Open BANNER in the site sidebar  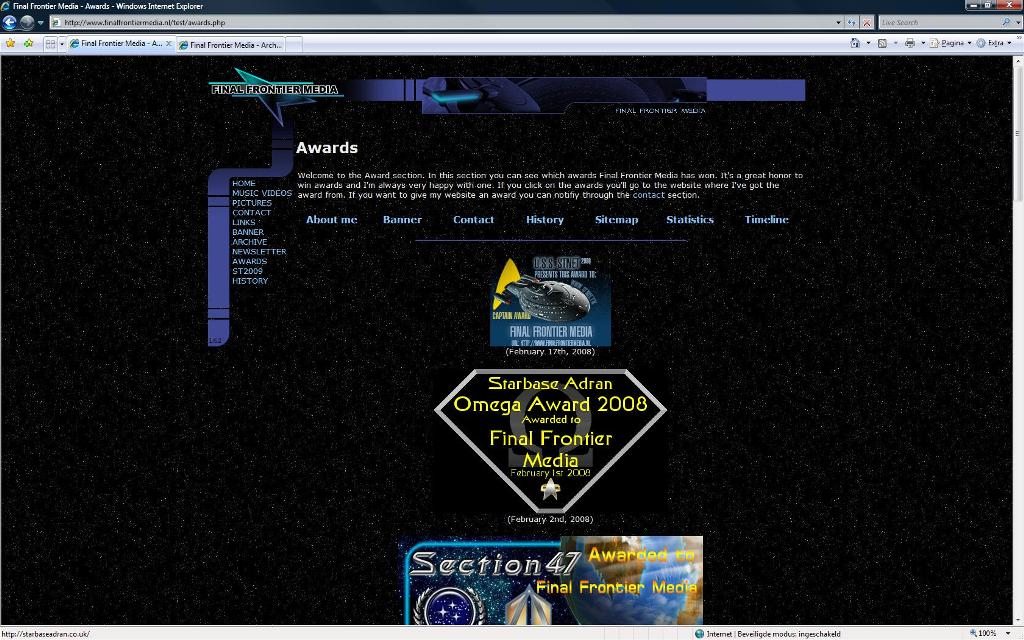point(248,232)
